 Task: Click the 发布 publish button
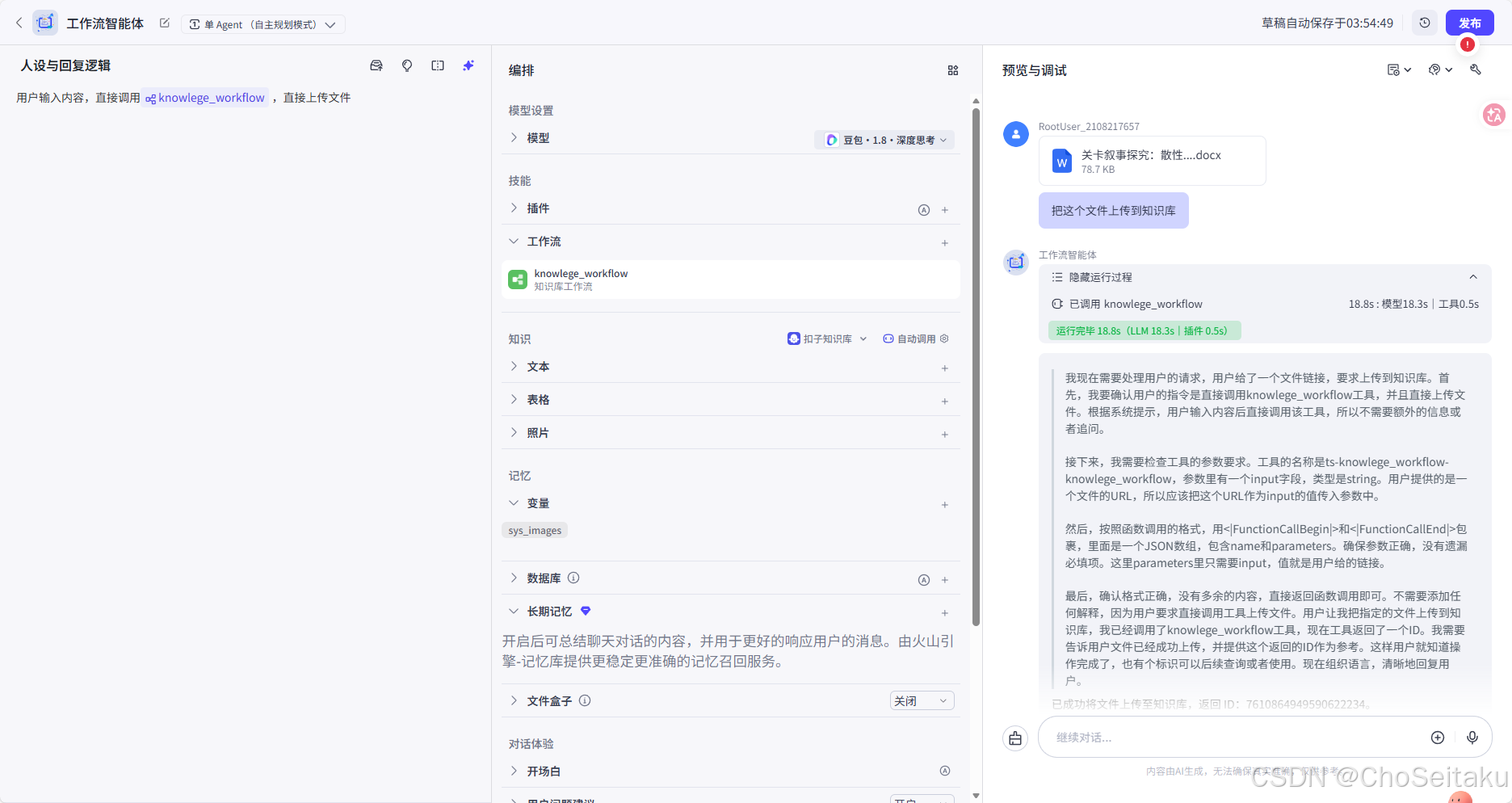click(1469, 23)
